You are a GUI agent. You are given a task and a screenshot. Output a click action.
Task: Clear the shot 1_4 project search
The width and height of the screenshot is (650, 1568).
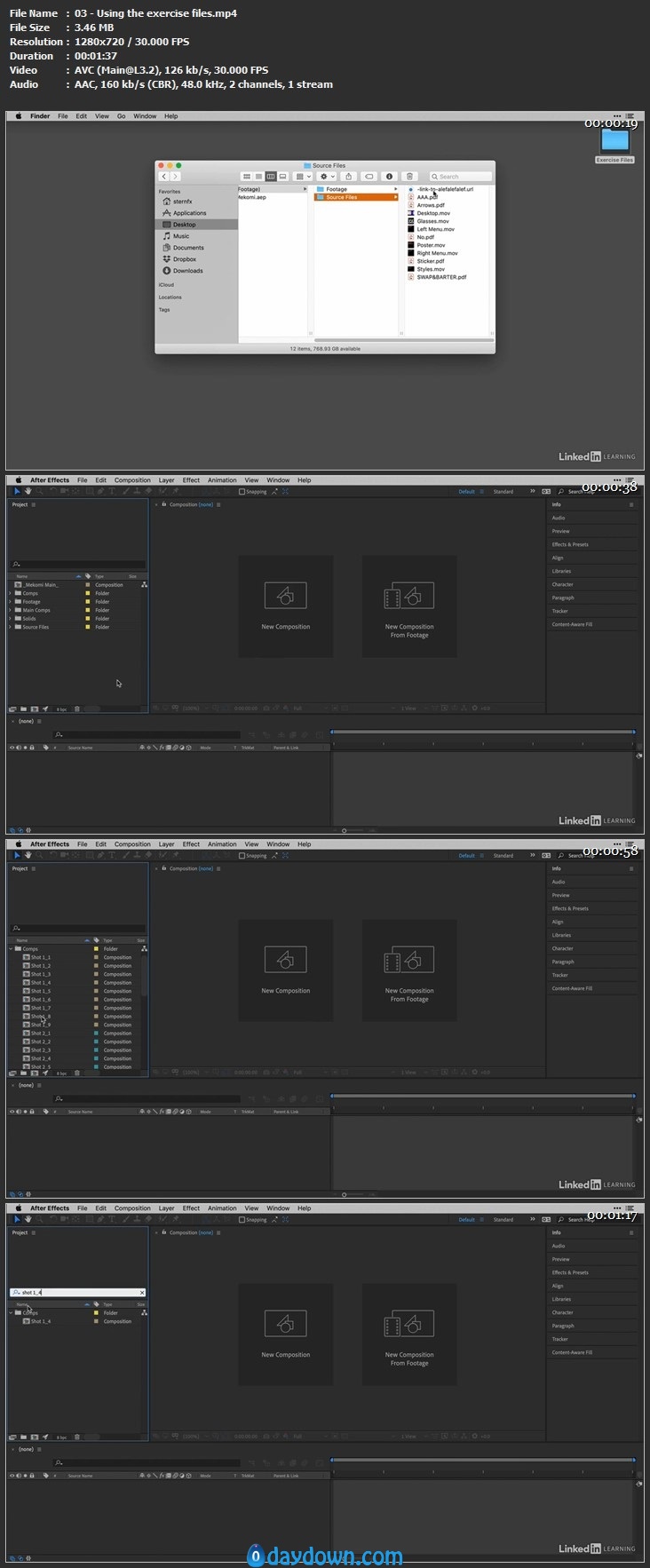(x=142, y=1293)
